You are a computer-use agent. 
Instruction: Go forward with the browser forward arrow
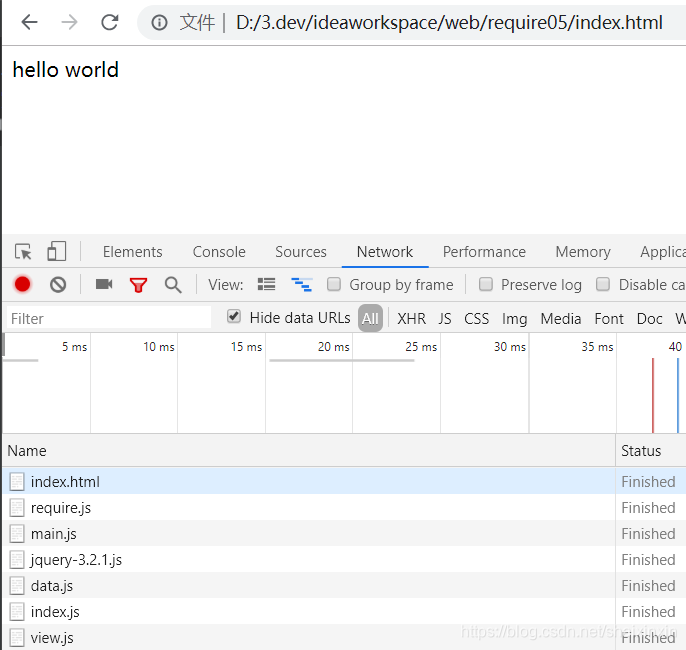tap(69, 22)
